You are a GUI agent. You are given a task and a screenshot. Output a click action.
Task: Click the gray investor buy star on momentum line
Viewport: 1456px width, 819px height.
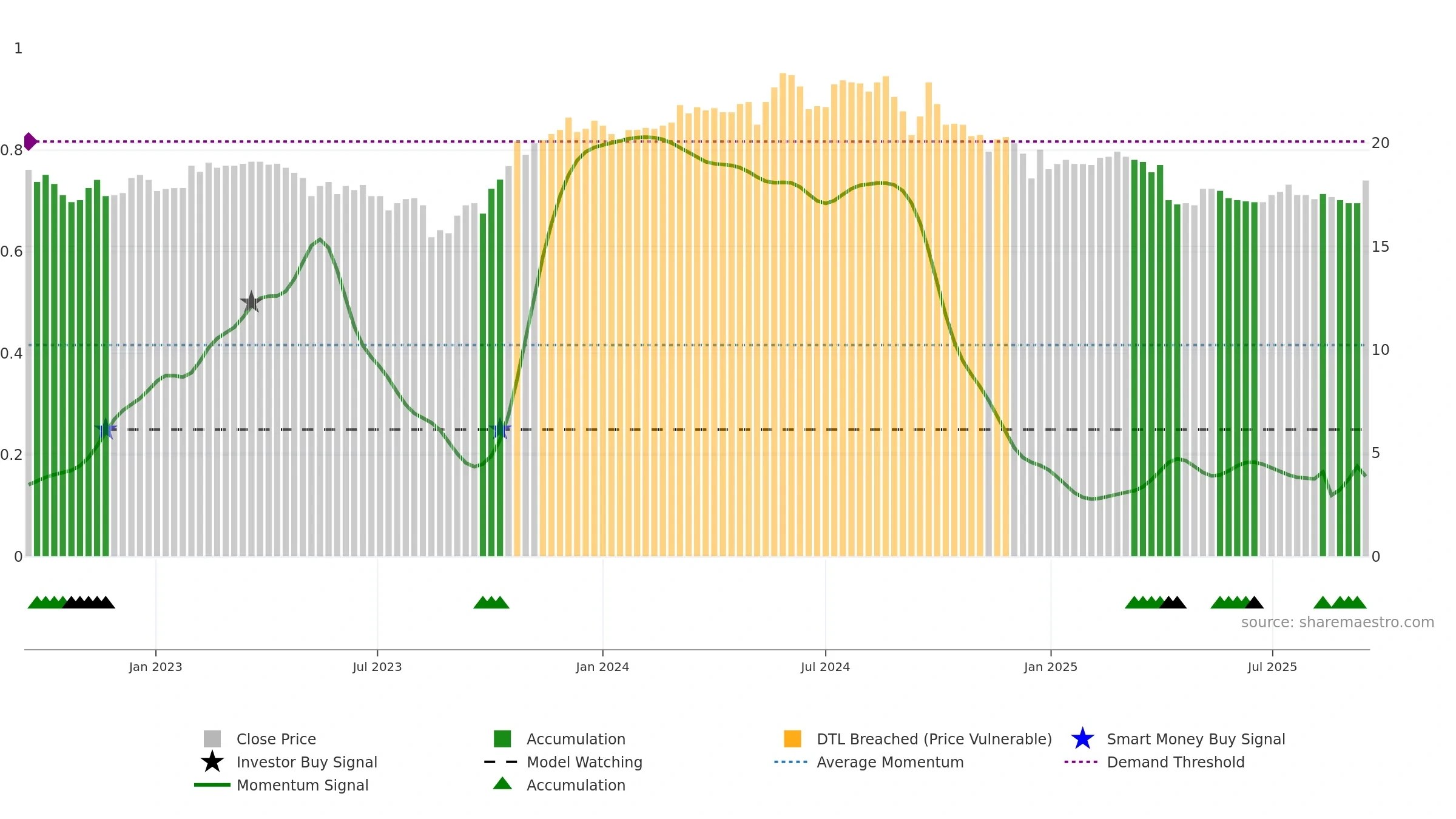(x=251, y=302)
